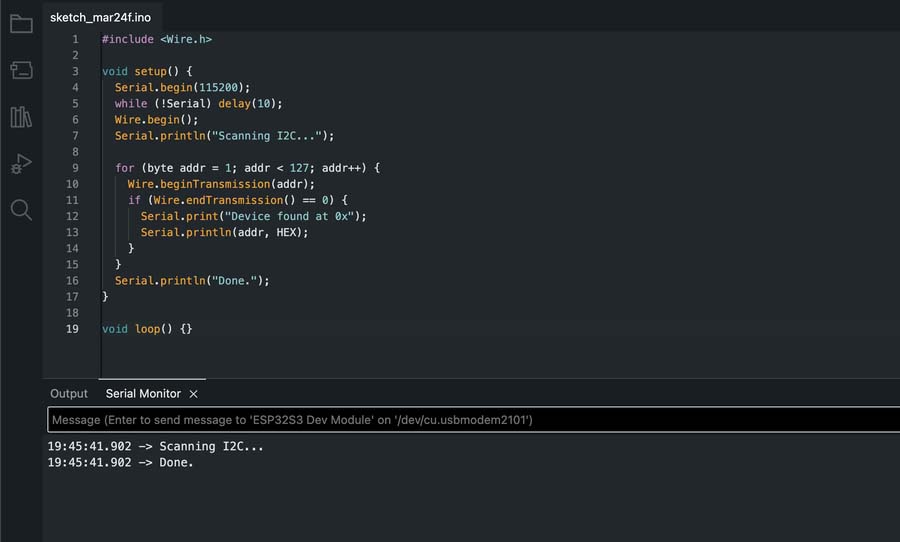Click line number 1 in the gutter
Viewport: 900px width, 542px height.
pos(75,39)
